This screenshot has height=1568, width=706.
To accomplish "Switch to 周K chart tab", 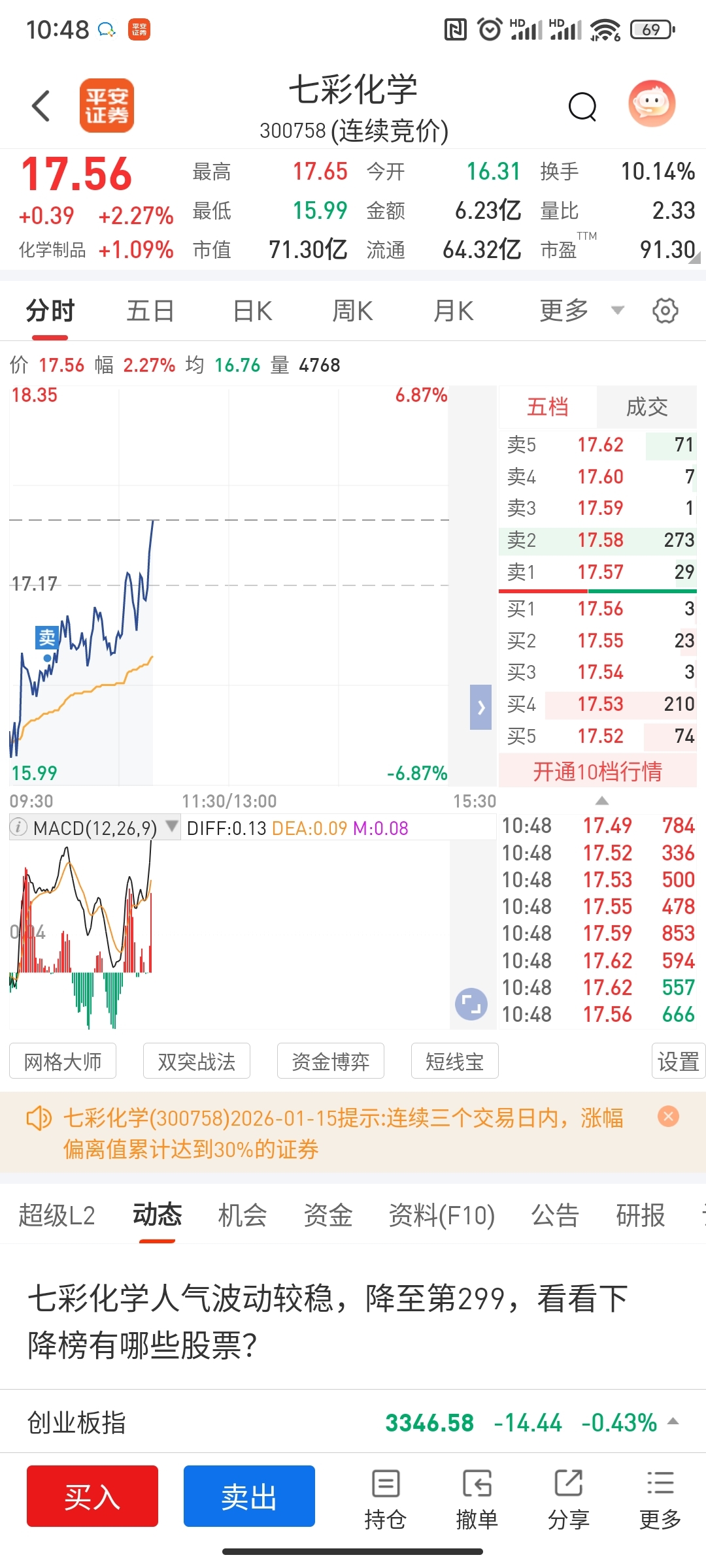I will pyautogui.click(x=352, y=311).
